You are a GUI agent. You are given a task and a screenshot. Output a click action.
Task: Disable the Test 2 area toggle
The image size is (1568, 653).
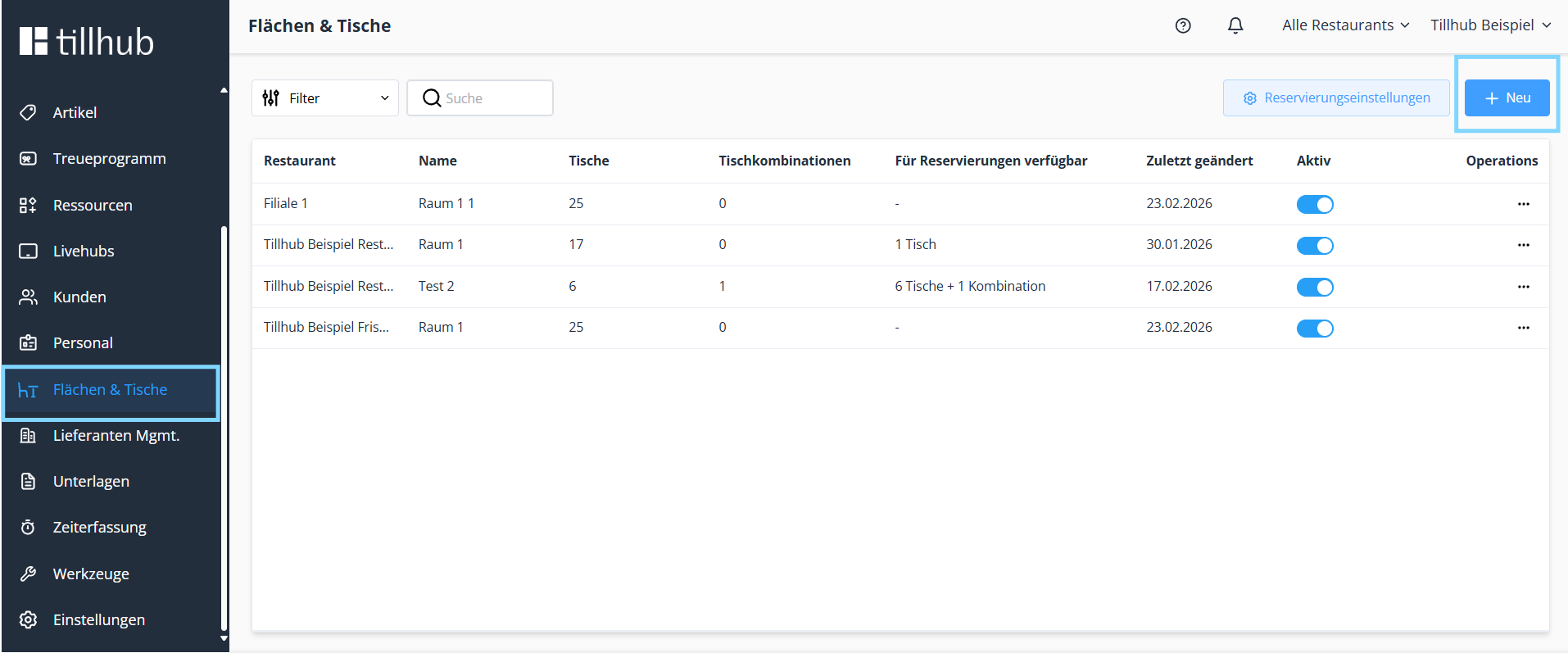click(1314, 287)
